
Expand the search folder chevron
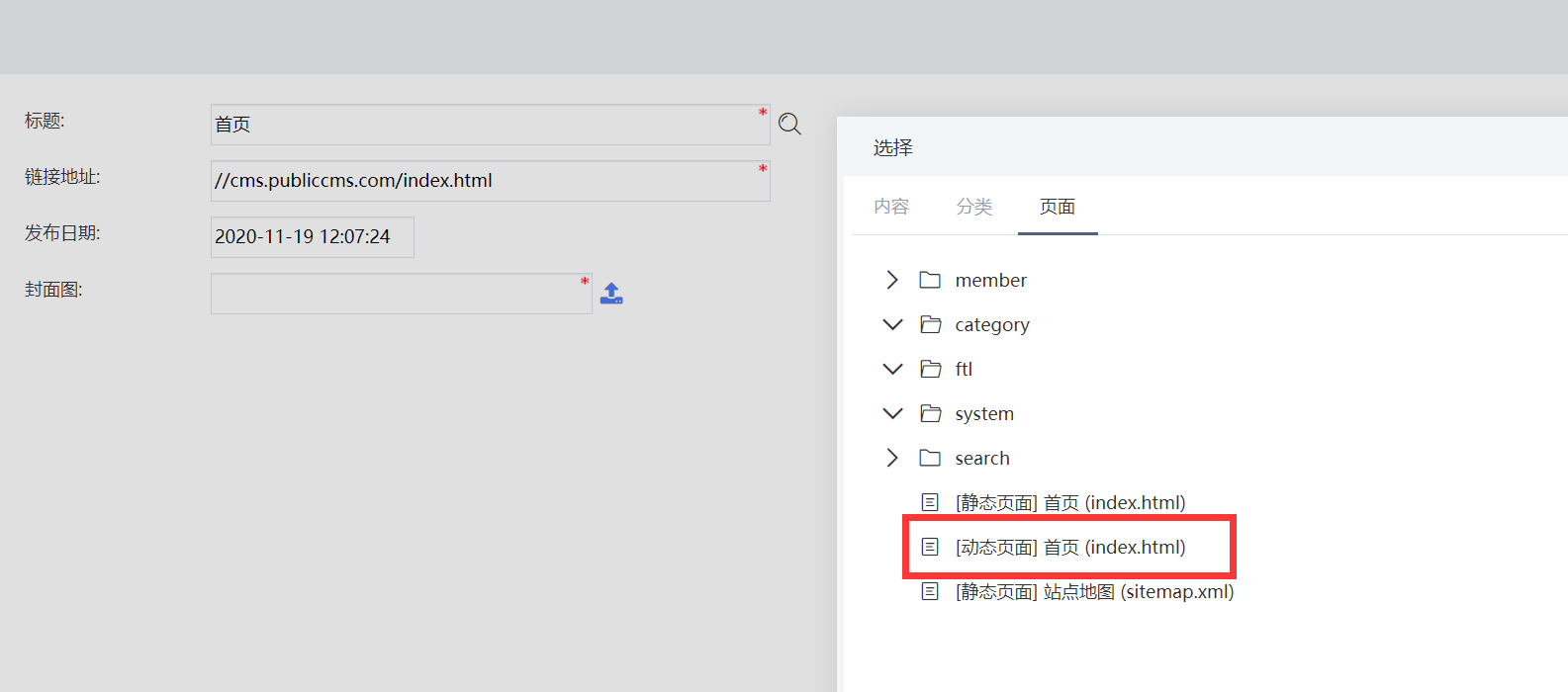(892, 458)
